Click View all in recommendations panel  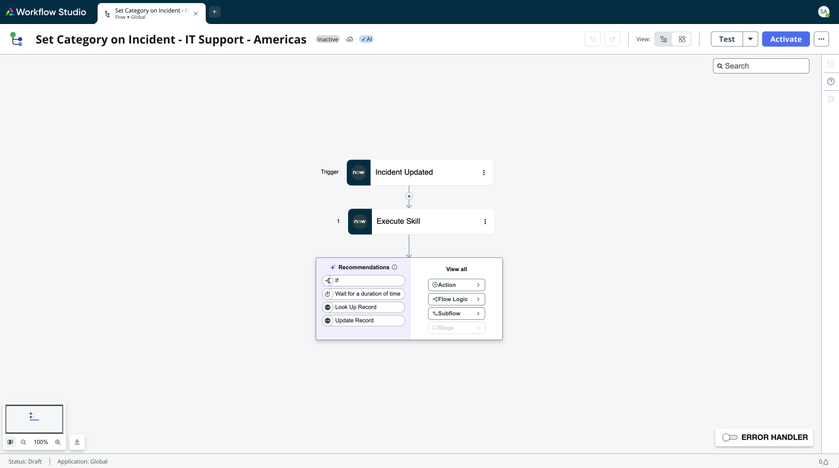(456, 269)
